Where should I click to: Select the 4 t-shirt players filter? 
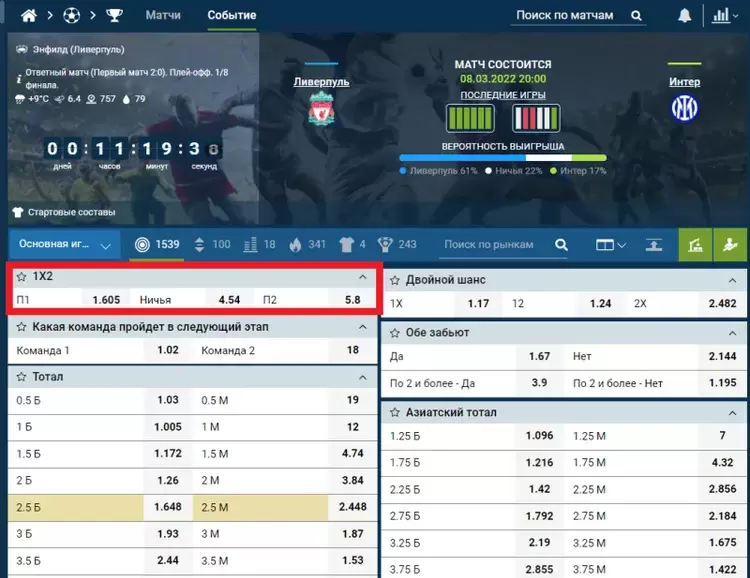pyautogui.click(x=353, y=245)
